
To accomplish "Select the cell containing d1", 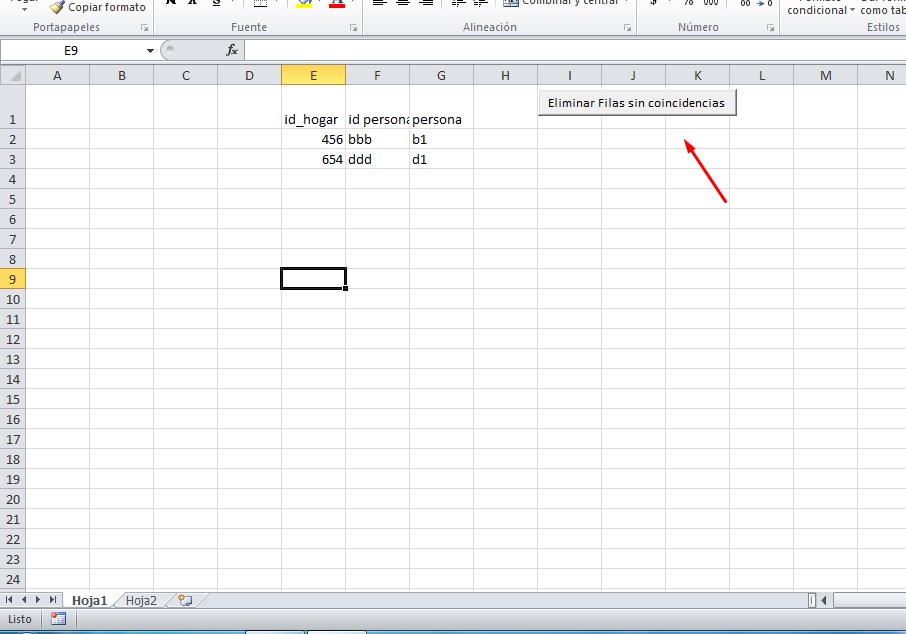I will [x=441, y=160].
